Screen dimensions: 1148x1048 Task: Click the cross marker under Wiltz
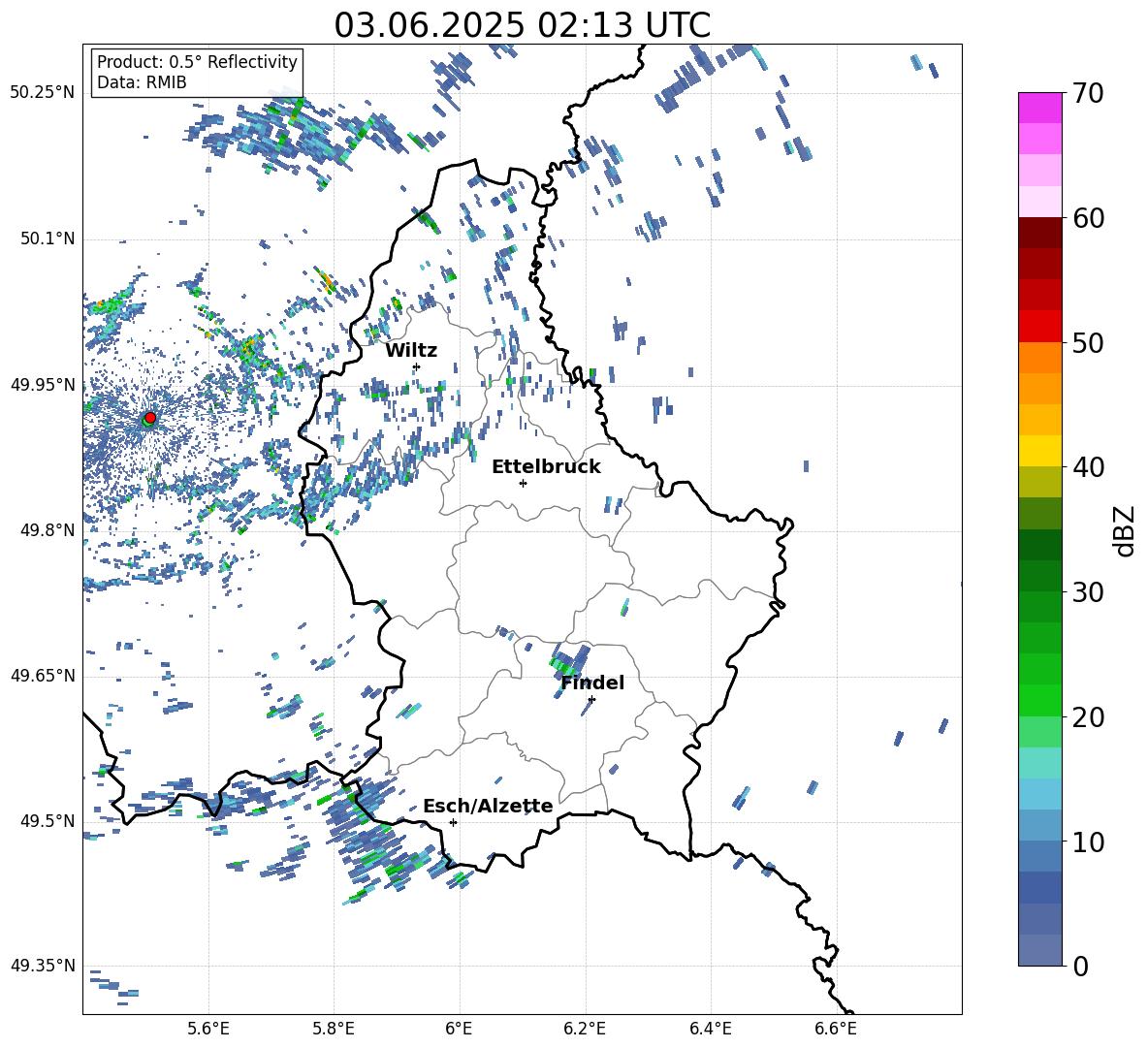[417, 366]
